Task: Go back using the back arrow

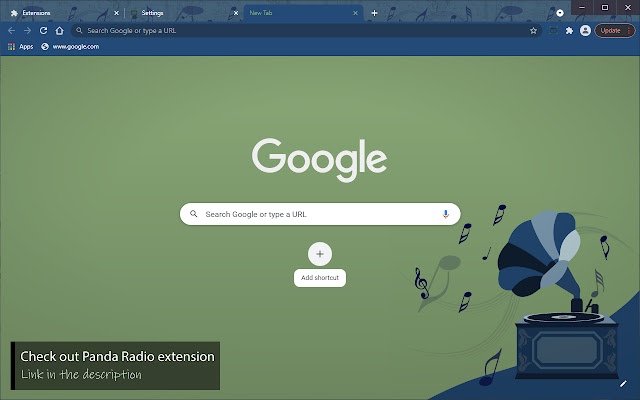Action: point(11,31)
